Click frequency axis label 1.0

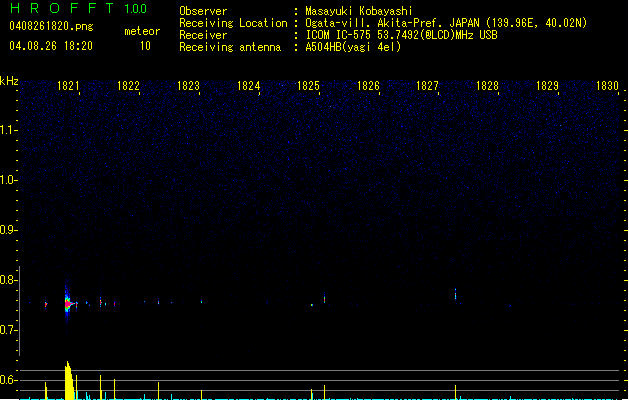click(8, 179)
